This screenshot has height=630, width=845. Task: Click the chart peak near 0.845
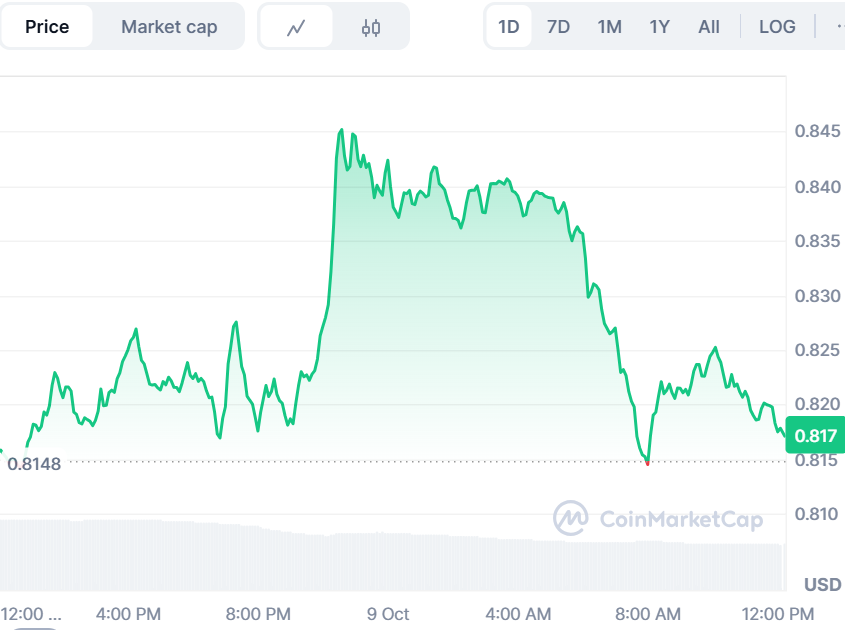[x=341, y=130]
